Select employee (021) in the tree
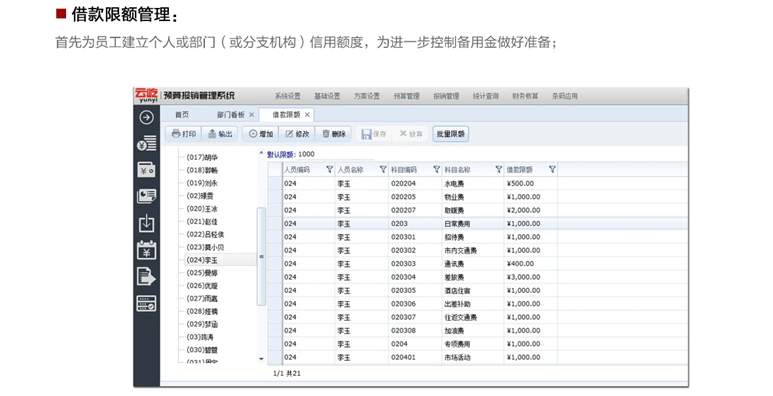This screenshot has height=396, width=773. pos(202,221)
